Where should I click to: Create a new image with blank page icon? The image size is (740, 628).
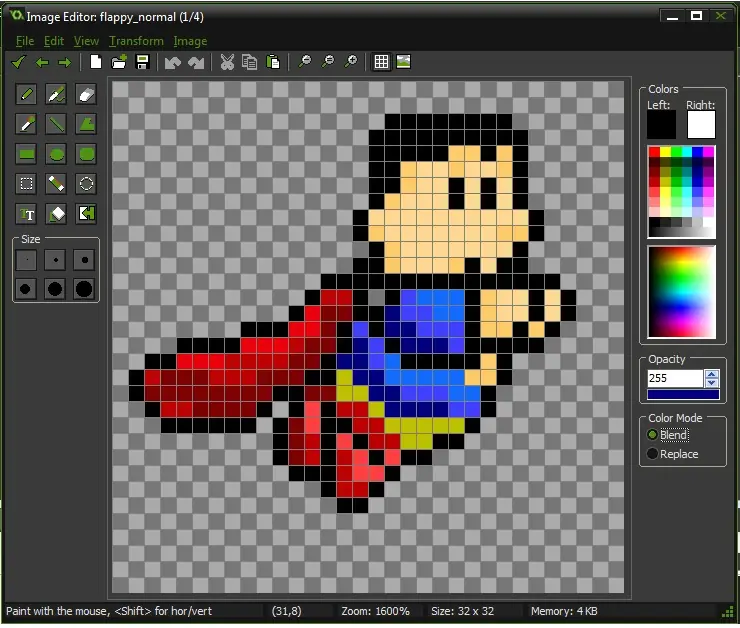pyautogui.click(x=96, y=62)
